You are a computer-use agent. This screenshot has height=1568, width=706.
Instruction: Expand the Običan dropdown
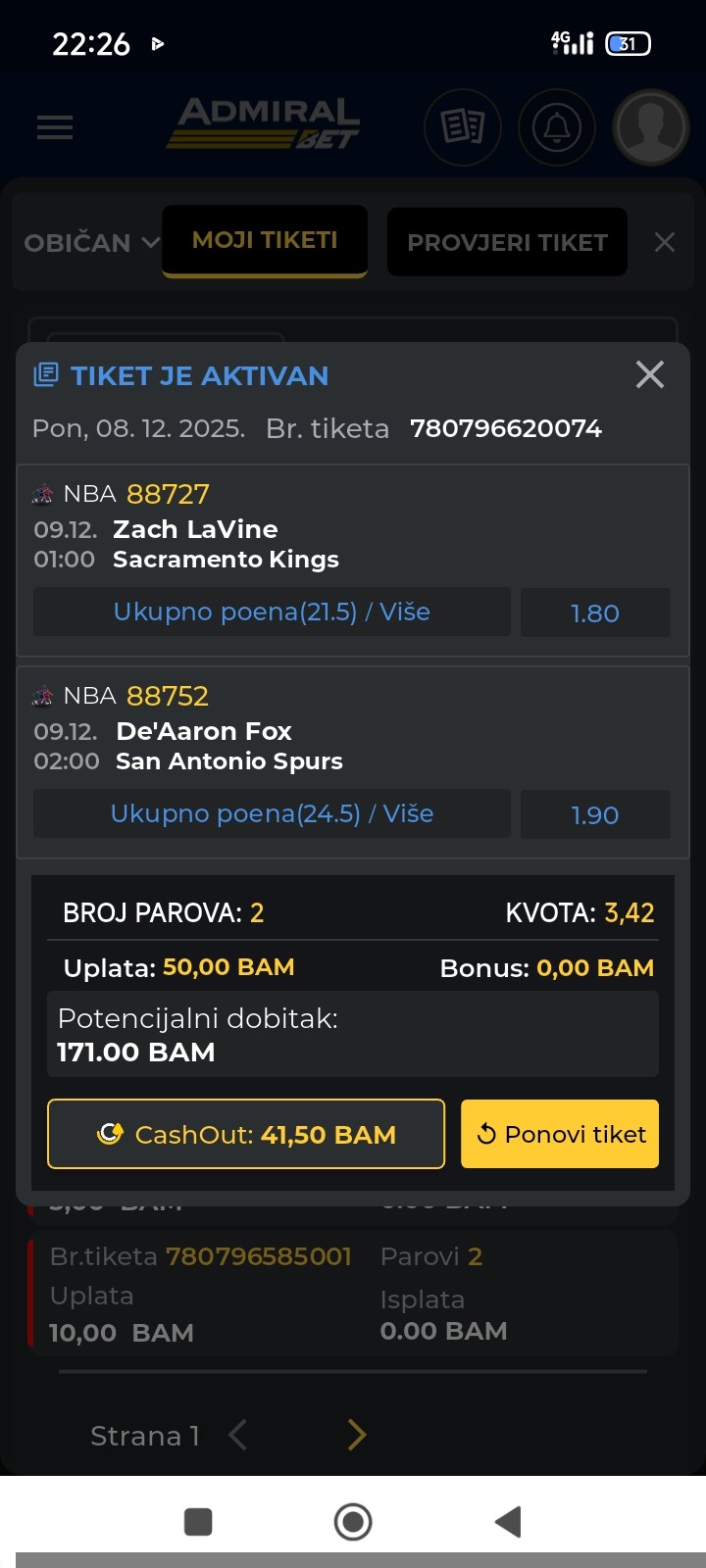91,242
